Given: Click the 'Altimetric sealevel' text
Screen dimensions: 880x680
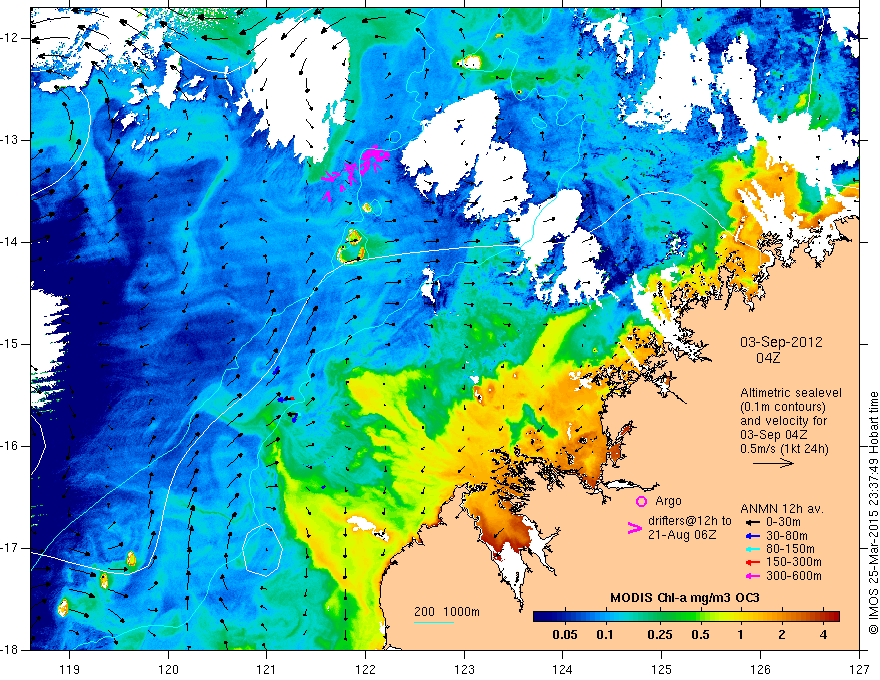Looking at the screenshot, I should point(790,393).
